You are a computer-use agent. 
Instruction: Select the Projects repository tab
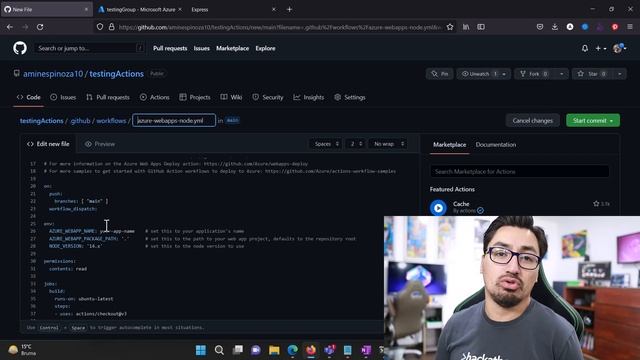click(x=195, y=97)
